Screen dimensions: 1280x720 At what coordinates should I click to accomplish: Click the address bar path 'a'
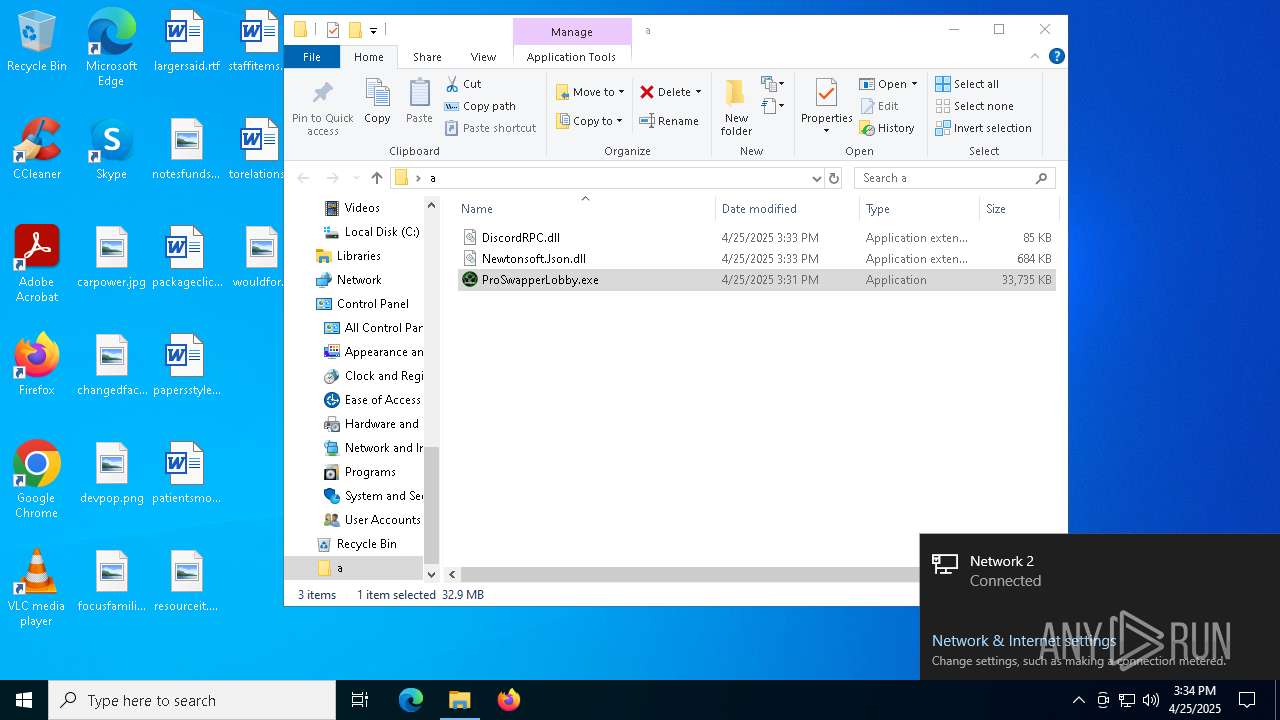[x=433, y=178]
